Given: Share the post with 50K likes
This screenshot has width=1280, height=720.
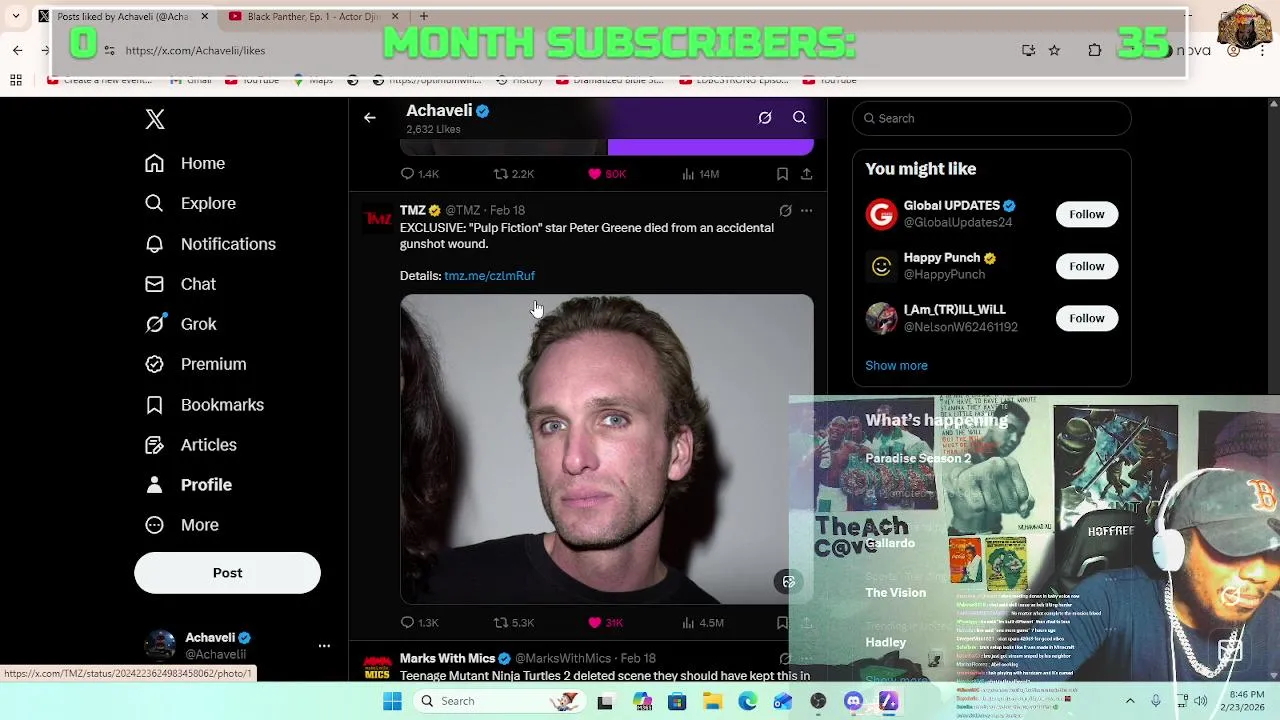Looking at the screenshot, I should pyautogui.click(x=806, y=174).
